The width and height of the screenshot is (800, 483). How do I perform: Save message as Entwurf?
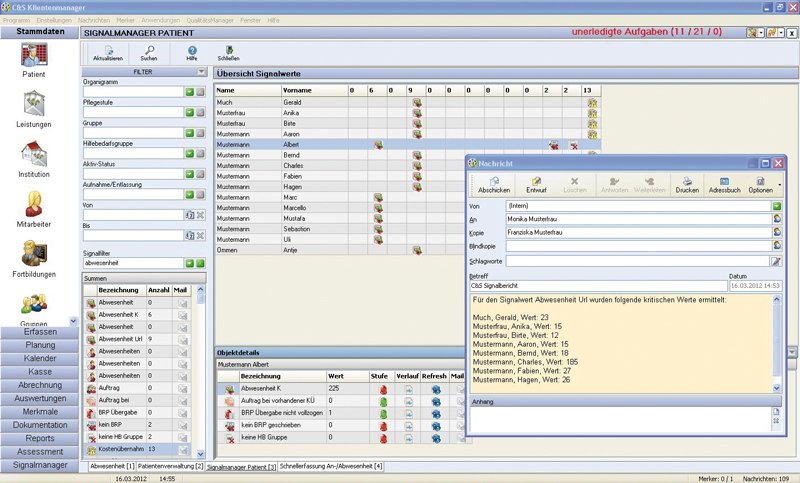[x=536, y=185]
